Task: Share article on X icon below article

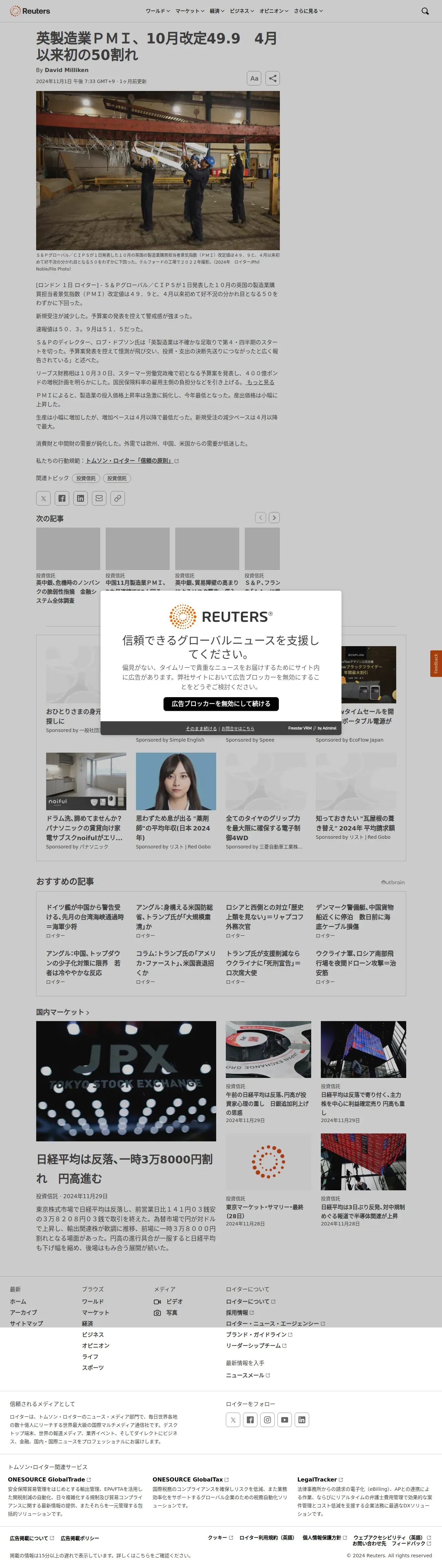Action: click(x=43, y=498)
